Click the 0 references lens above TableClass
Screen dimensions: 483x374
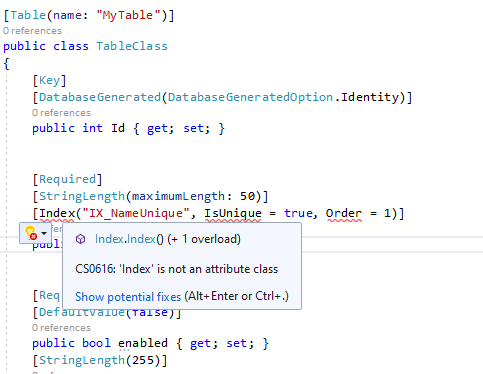(32, 31)
